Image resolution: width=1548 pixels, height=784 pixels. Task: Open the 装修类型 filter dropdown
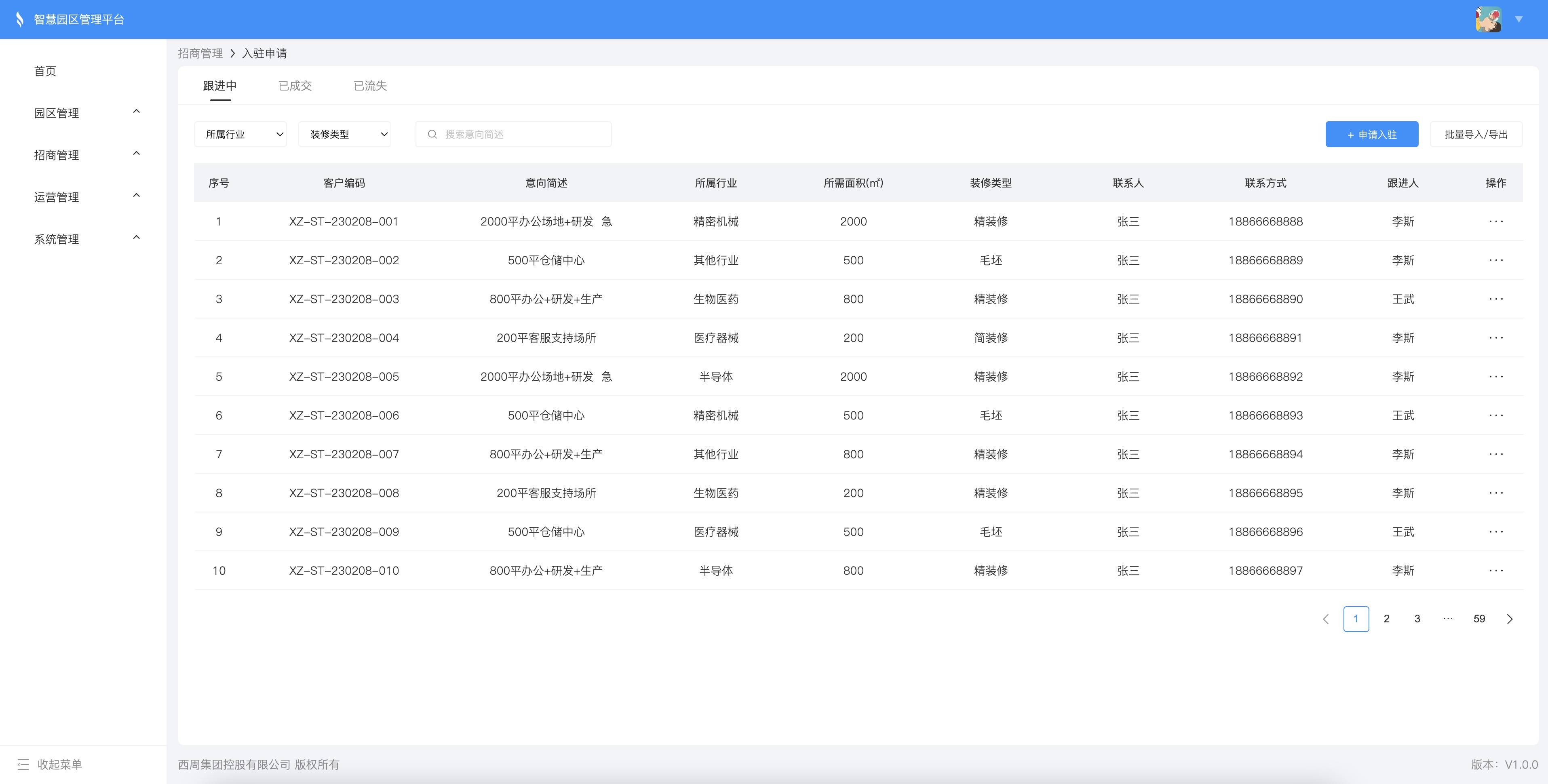point(344,135)
